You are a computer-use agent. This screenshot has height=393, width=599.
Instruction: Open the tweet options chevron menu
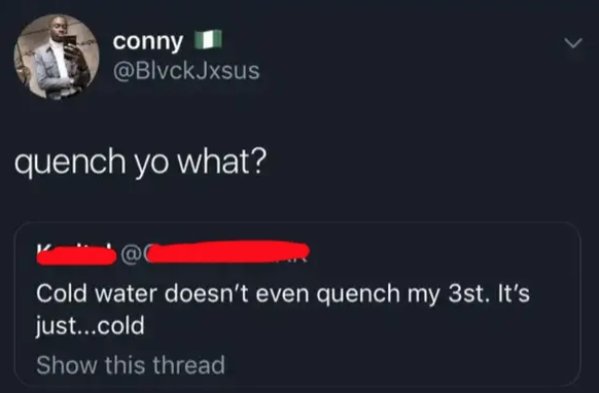point(574,43)
